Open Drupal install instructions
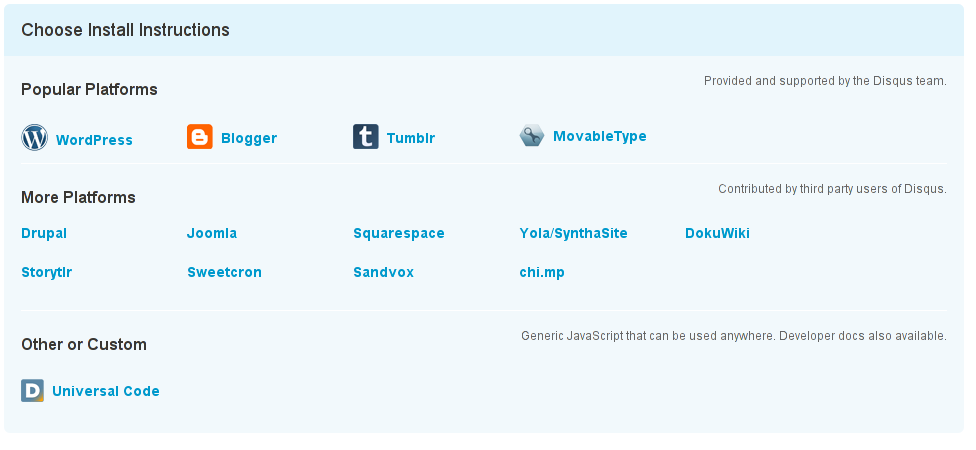976x450 pixels. pos(44,234)
